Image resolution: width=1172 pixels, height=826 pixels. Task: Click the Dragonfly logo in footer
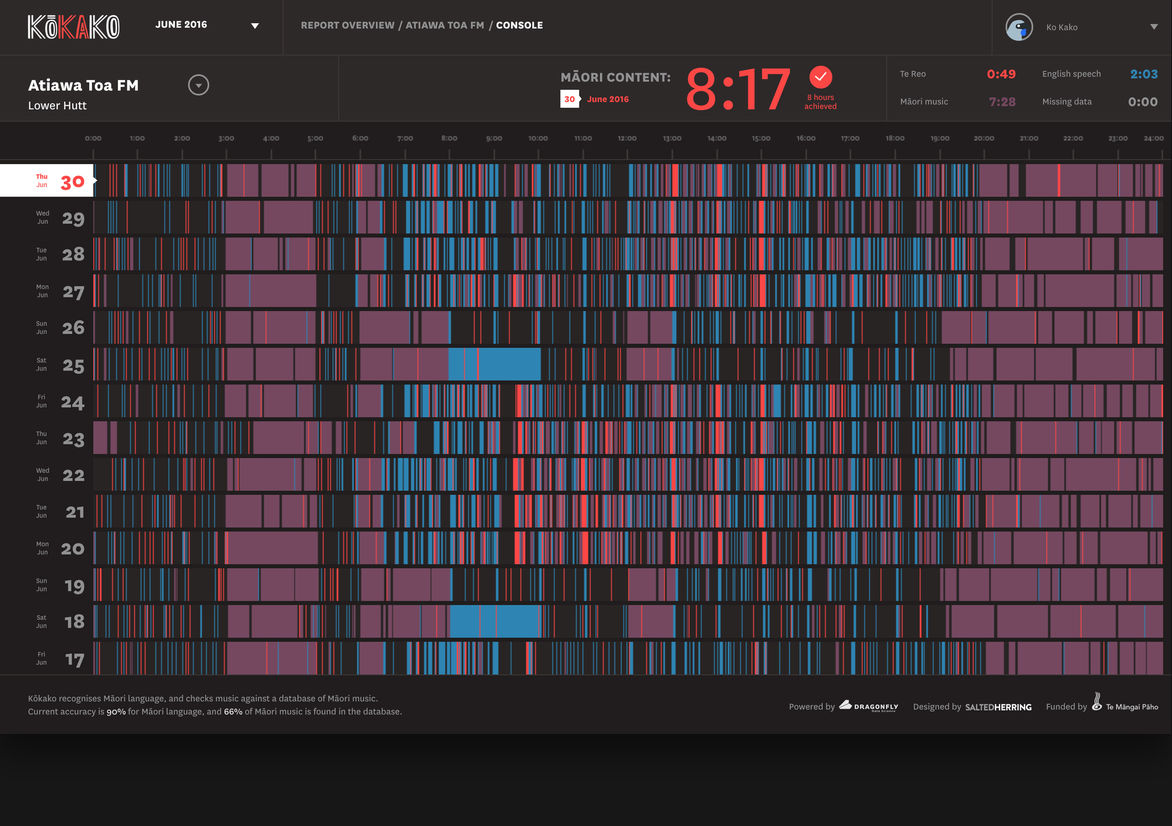point(868,706)
